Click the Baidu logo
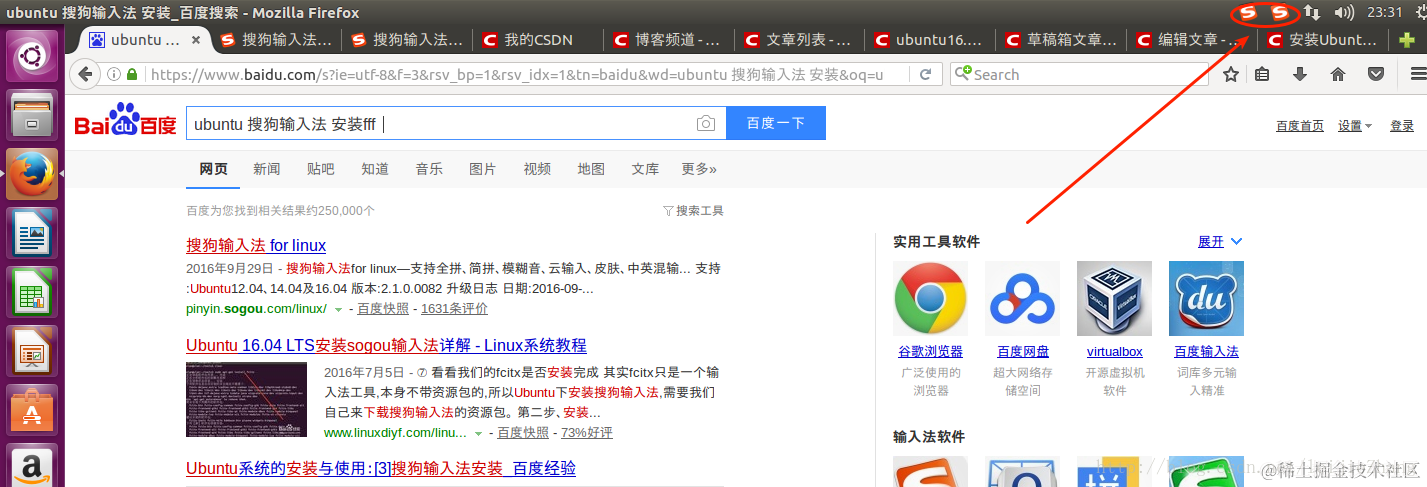Image resolution: width=1427 pixels, height=487 pixels. (126, 120)
